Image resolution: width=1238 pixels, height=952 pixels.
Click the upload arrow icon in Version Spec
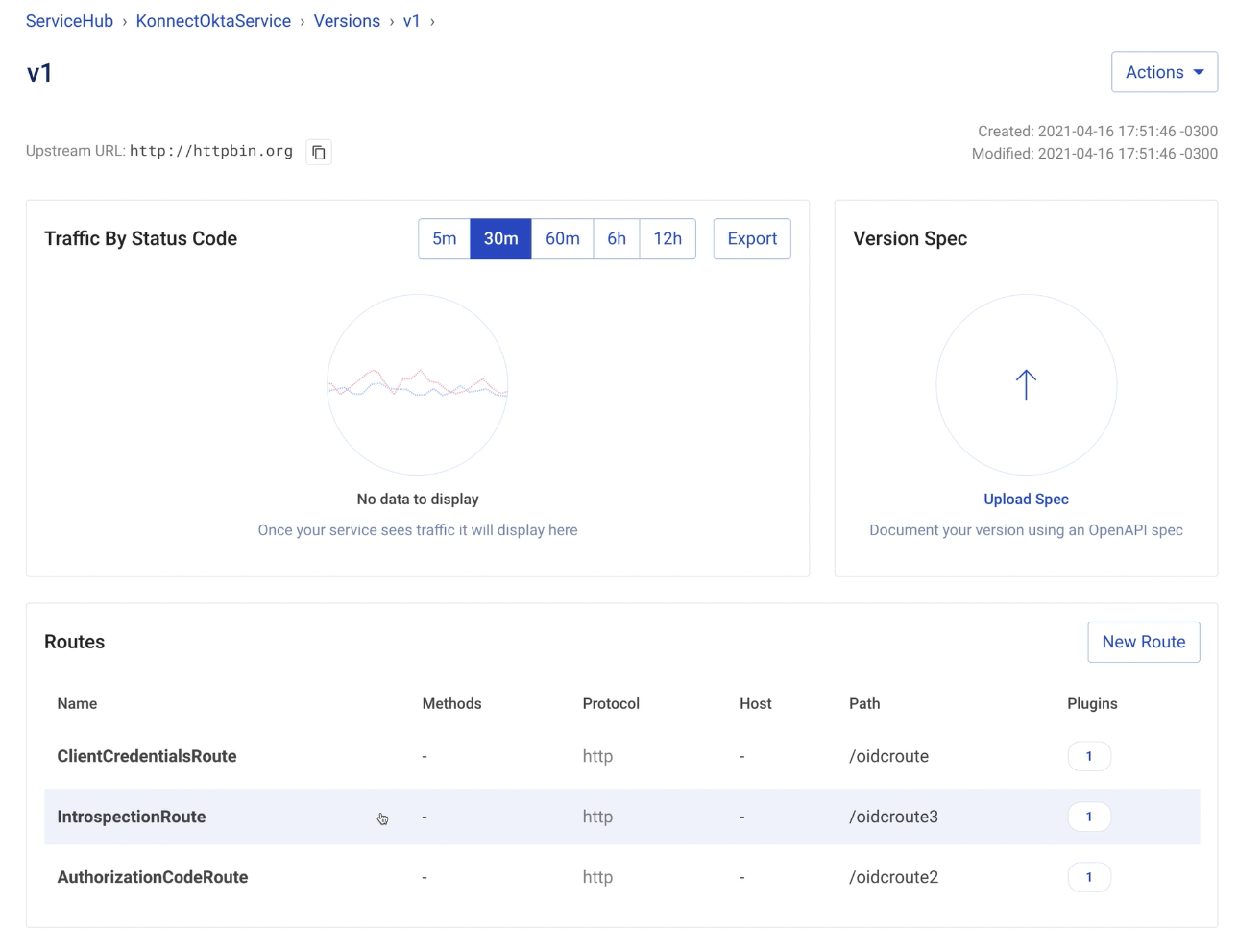click(x=1026, y=384)
